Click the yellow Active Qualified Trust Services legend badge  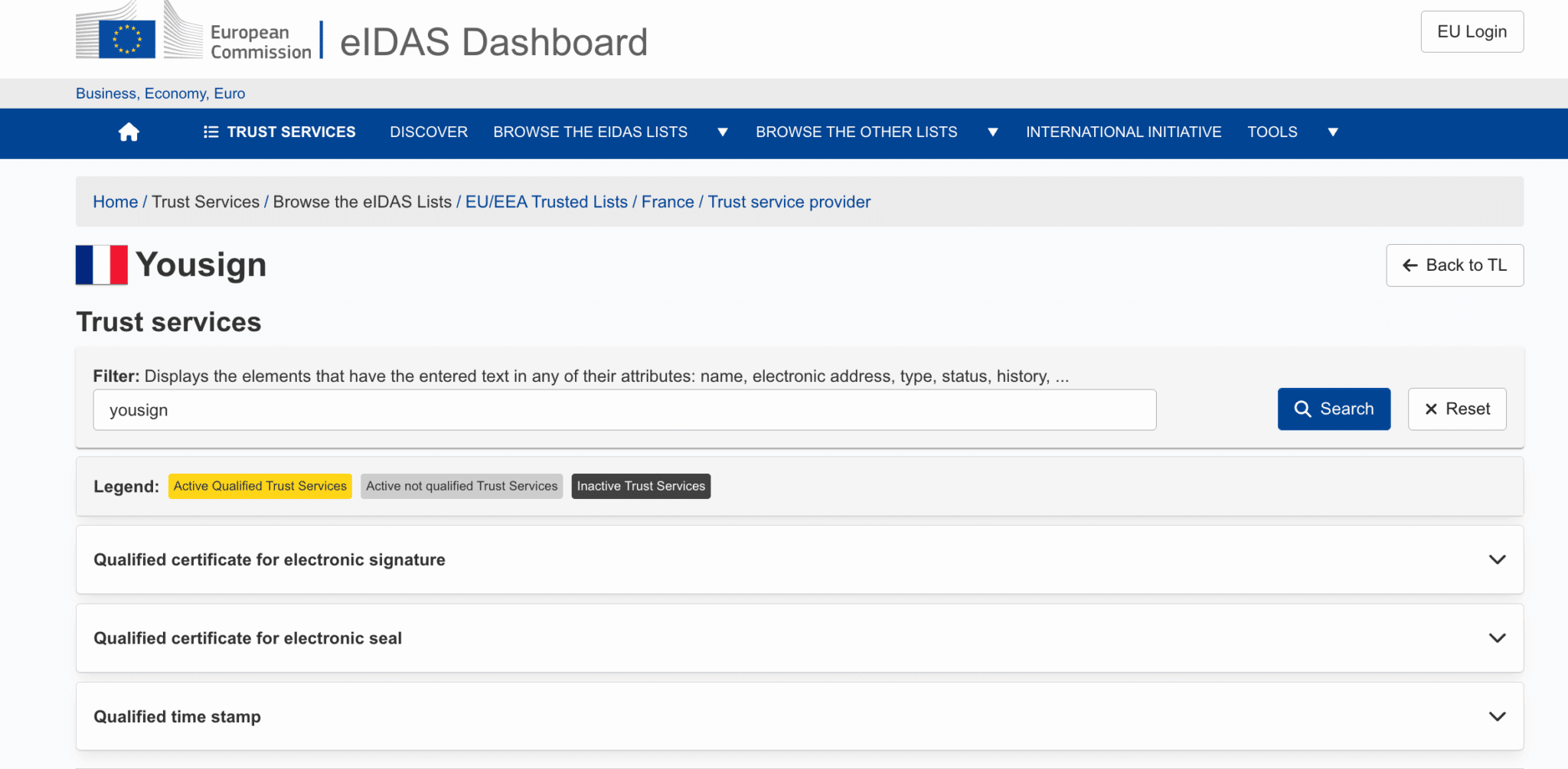pos(260,487)
